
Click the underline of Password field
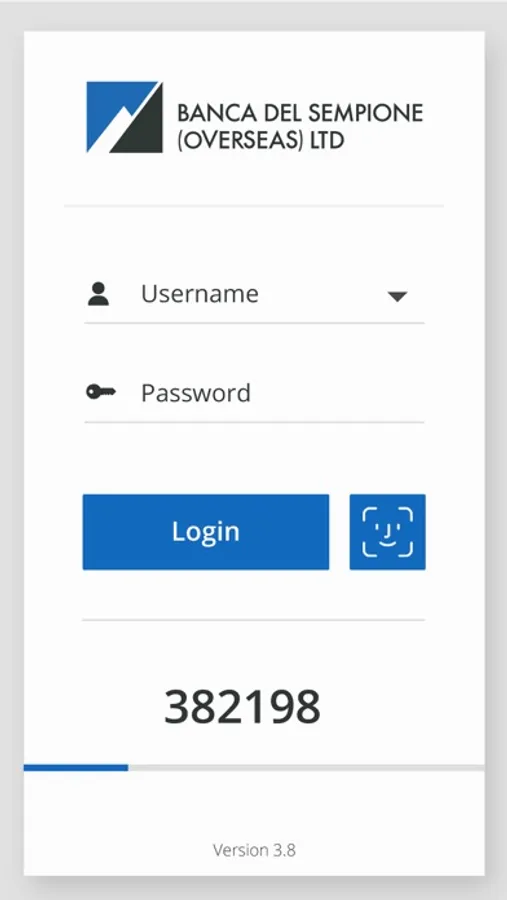[x=254, y=422]
